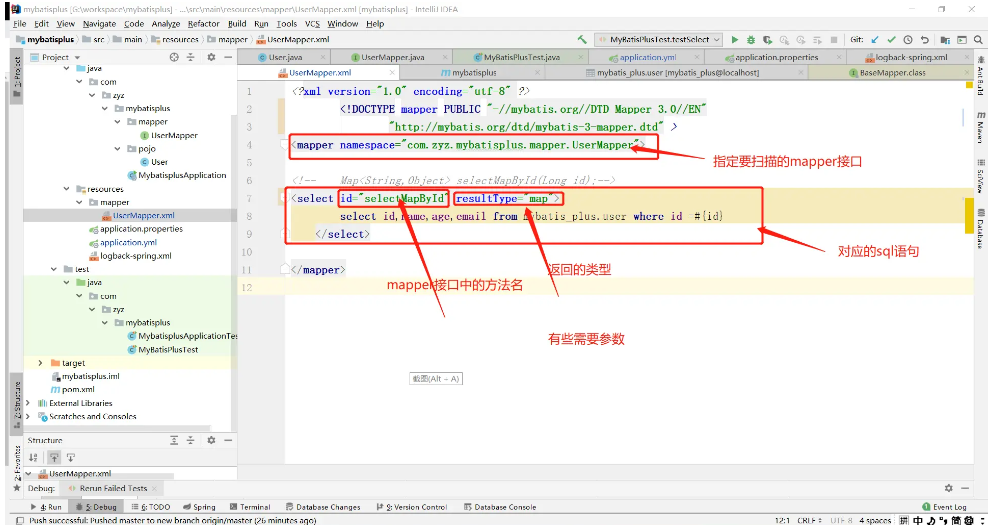This screenshot has height=525, width=988.
Task: Toggle the 1: Project side tool window
Action: [17, 78]
